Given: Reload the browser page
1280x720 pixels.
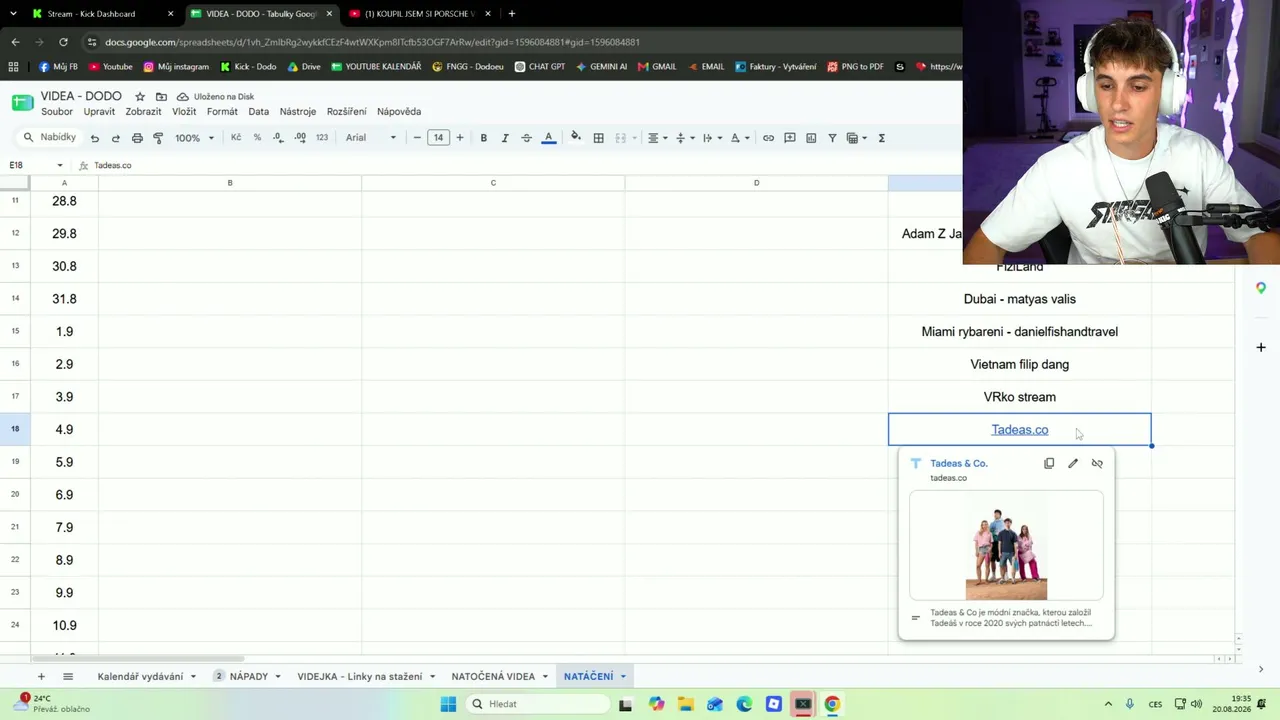Looking at the screenshot, I should 63,42.
